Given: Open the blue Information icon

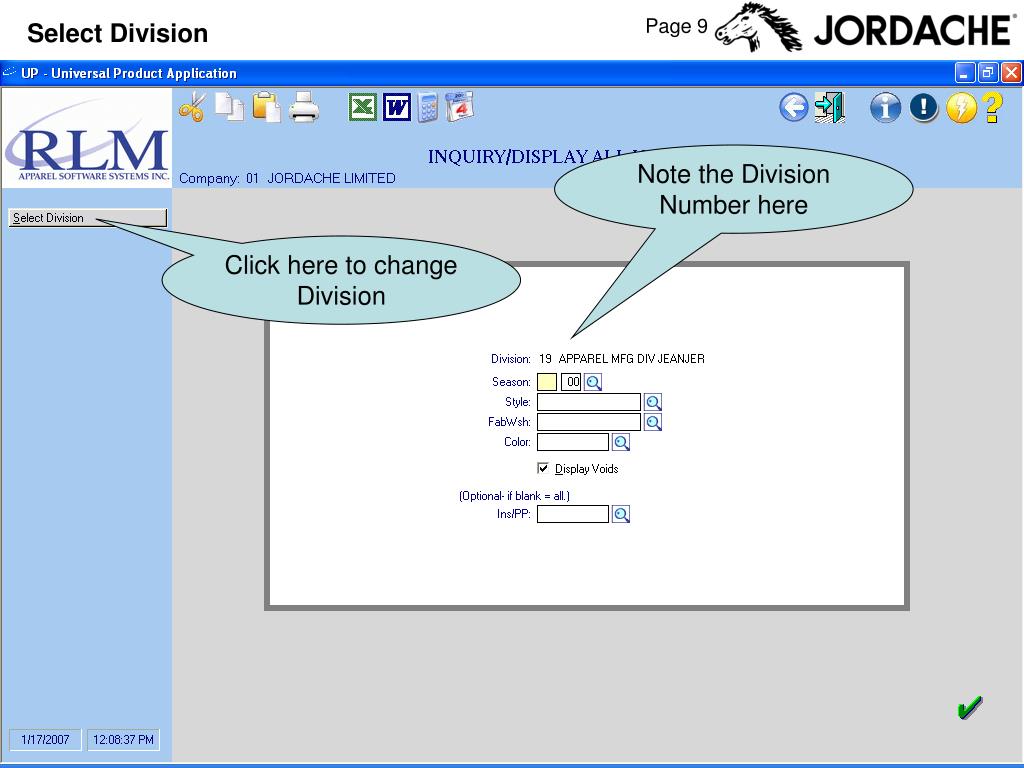Looking at the screenshot, I should pos(886,107).
